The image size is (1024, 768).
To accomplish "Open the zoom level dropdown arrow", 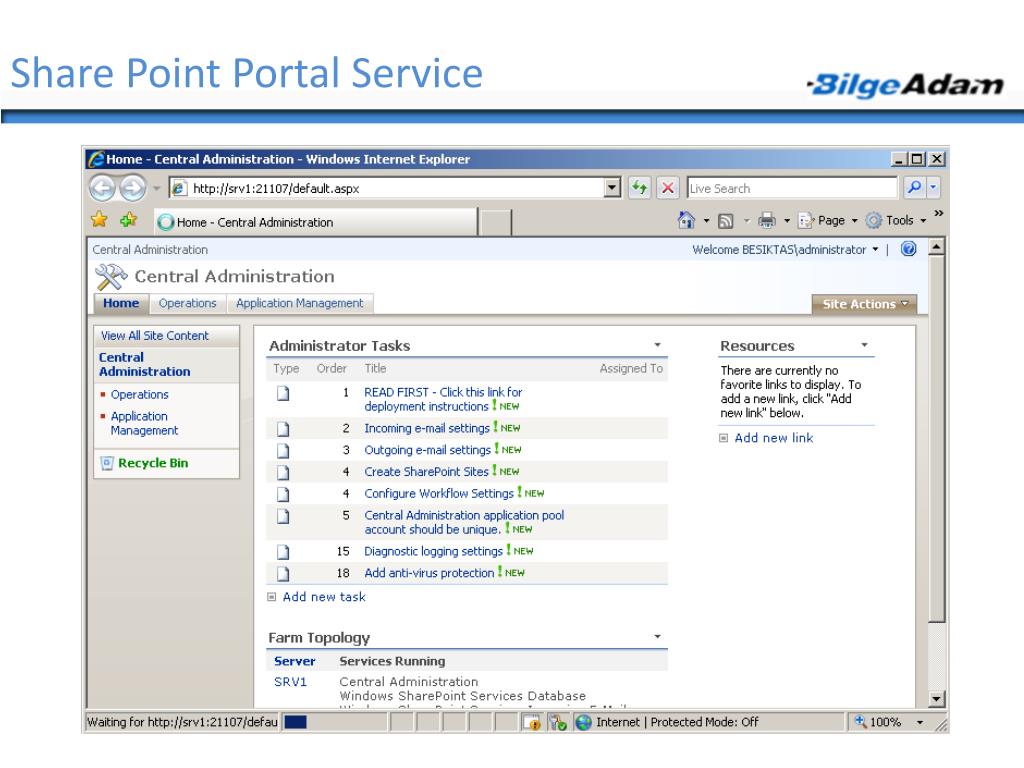I will (x=920, y=722).
